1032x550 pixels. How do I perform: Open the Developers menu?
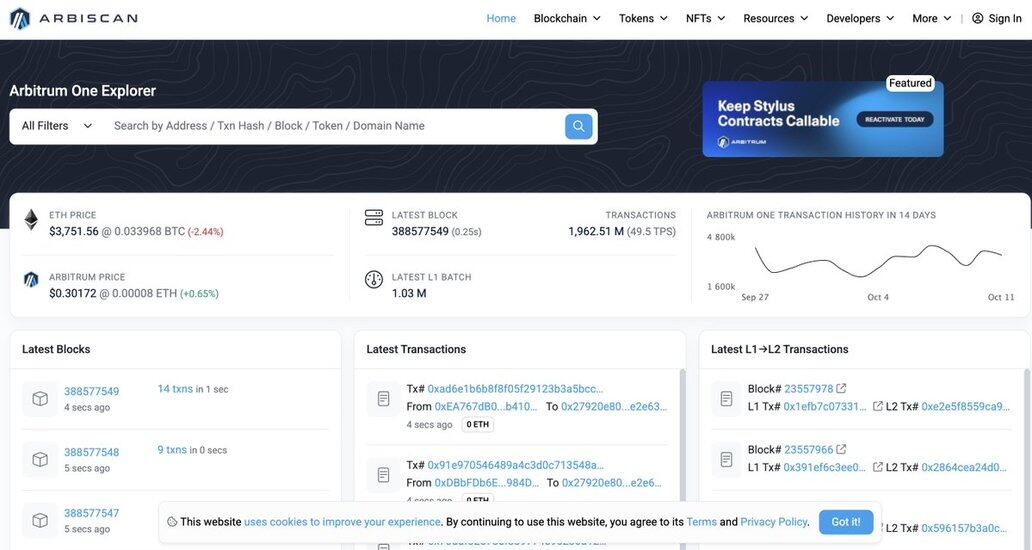[860, 18]
